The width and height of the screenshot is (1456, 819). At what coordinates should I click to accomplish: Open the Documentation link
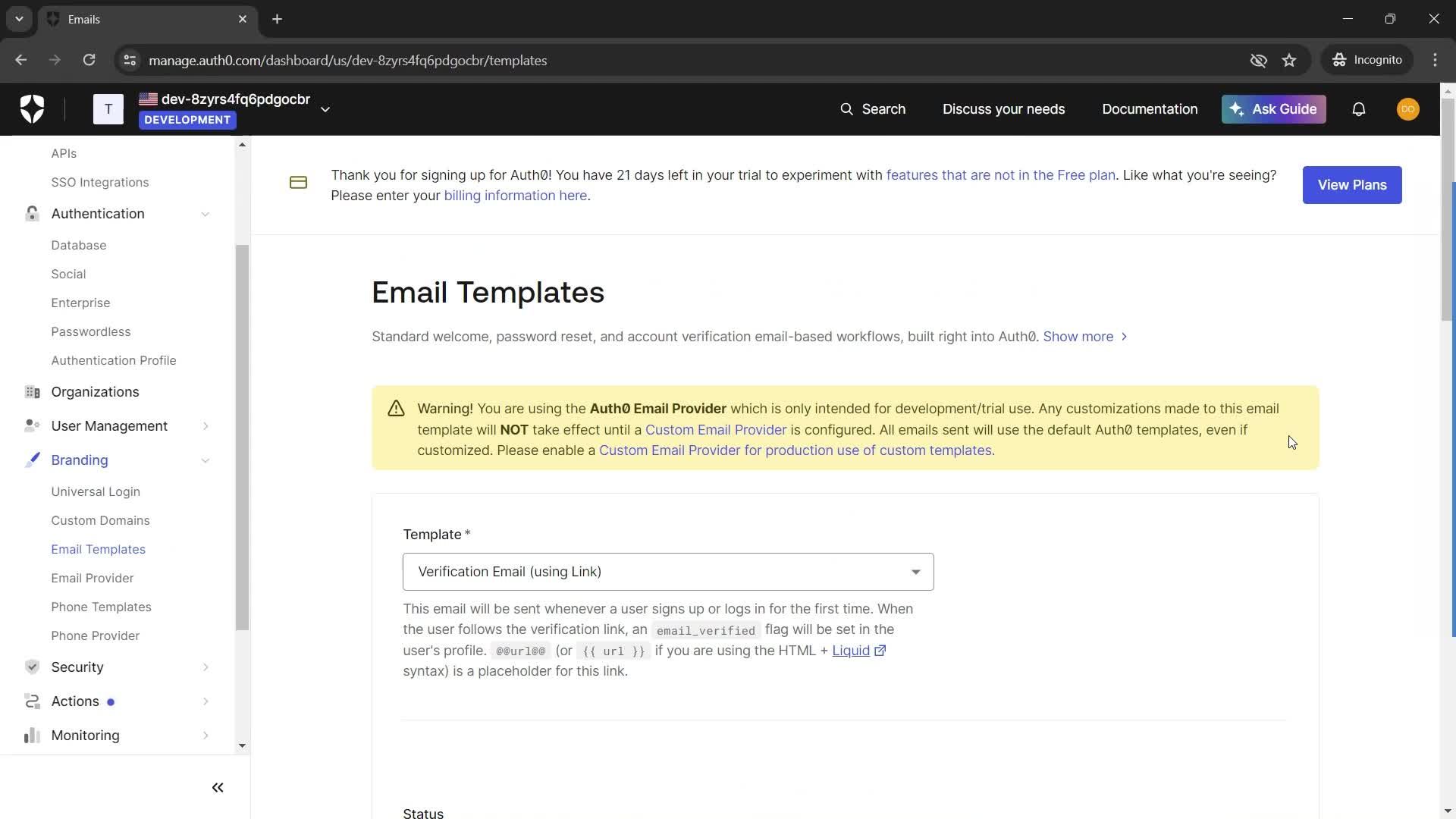pos(1150,109)
